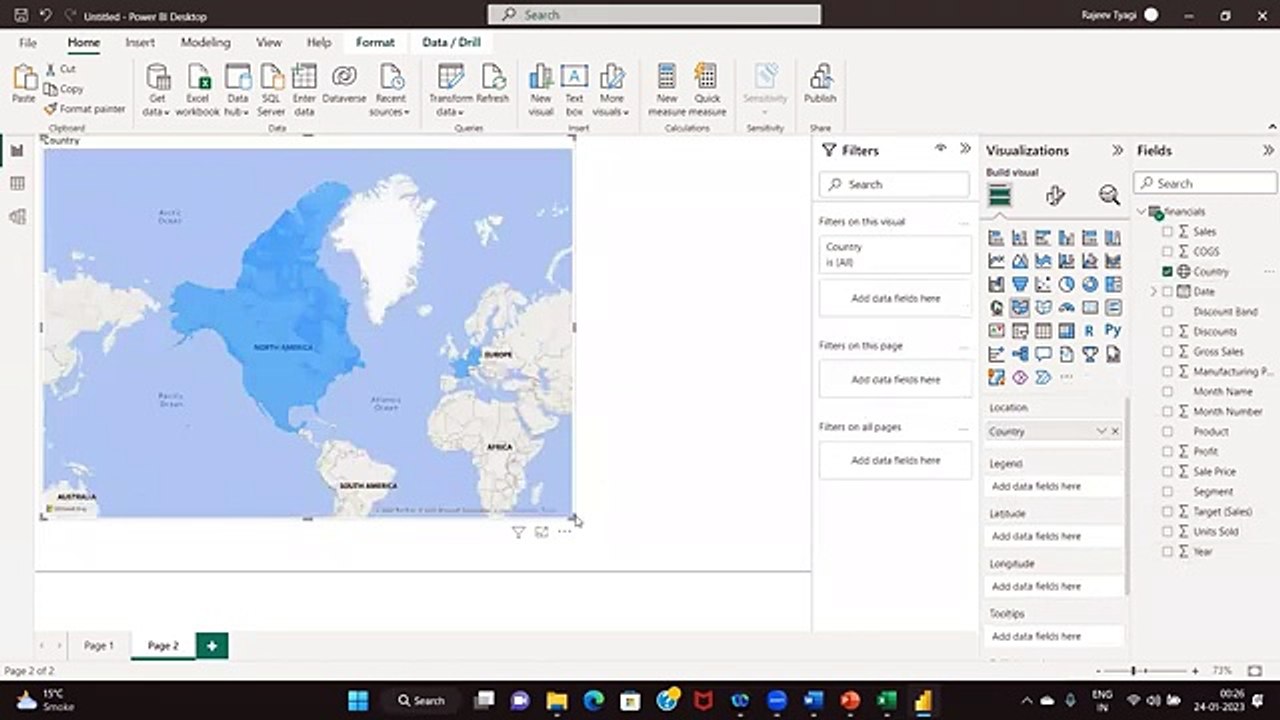Image resolution: width=1280 pixels, height=720 pixels.
Task: Click the Paste icon
Action: click(x=24, y=78)
